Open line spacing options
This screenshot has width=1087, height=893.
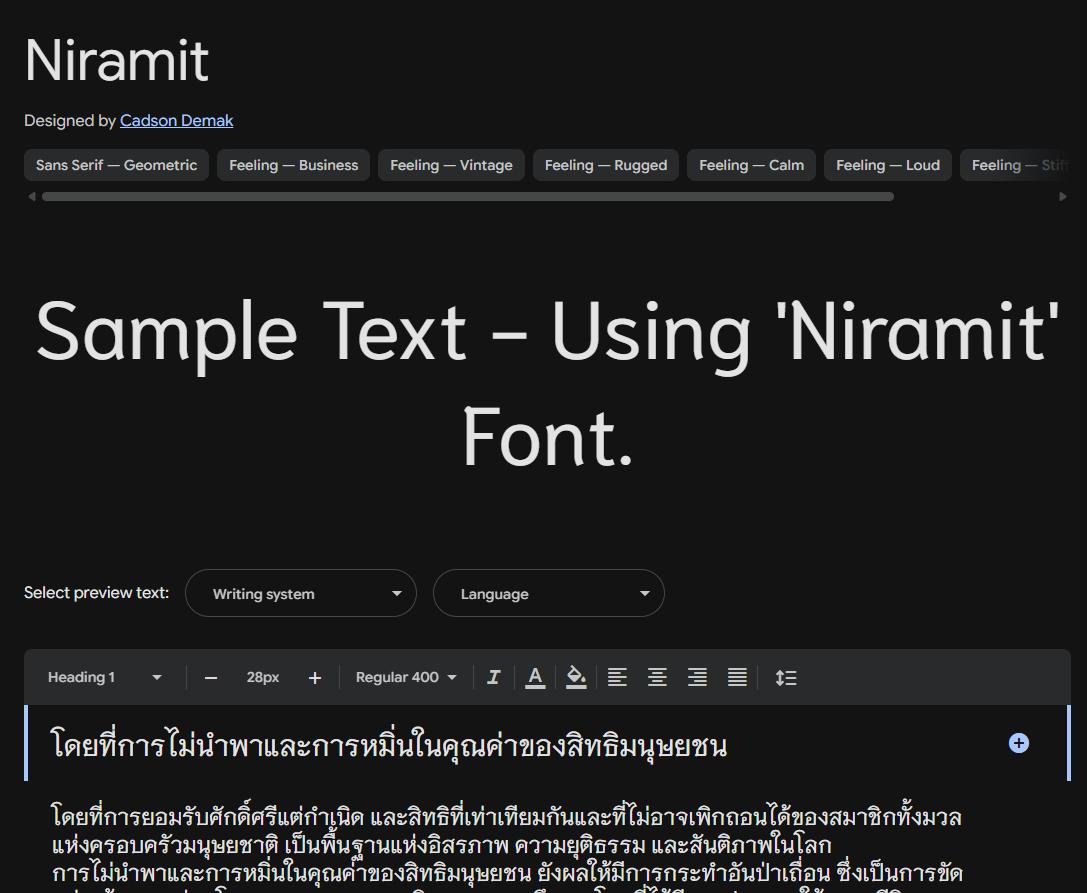(785, 677)
